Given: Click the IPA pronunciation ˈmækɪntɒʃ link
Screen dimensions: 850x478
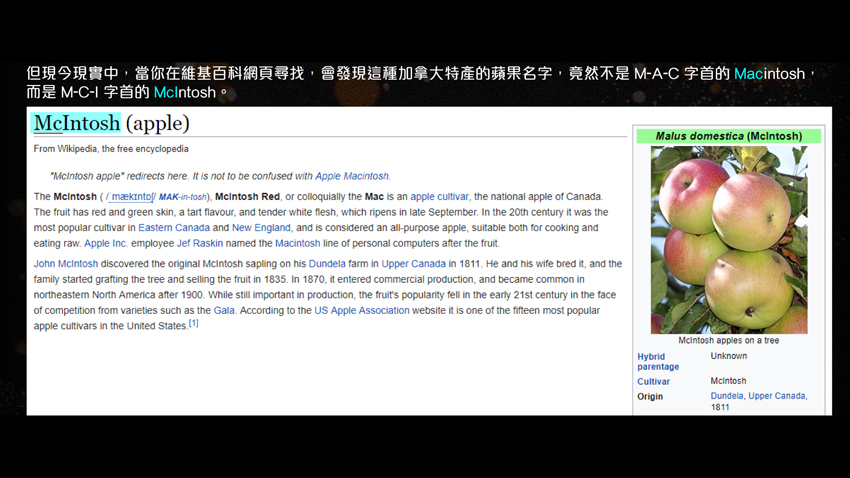Looking at the screenshot, I should 131,197.
